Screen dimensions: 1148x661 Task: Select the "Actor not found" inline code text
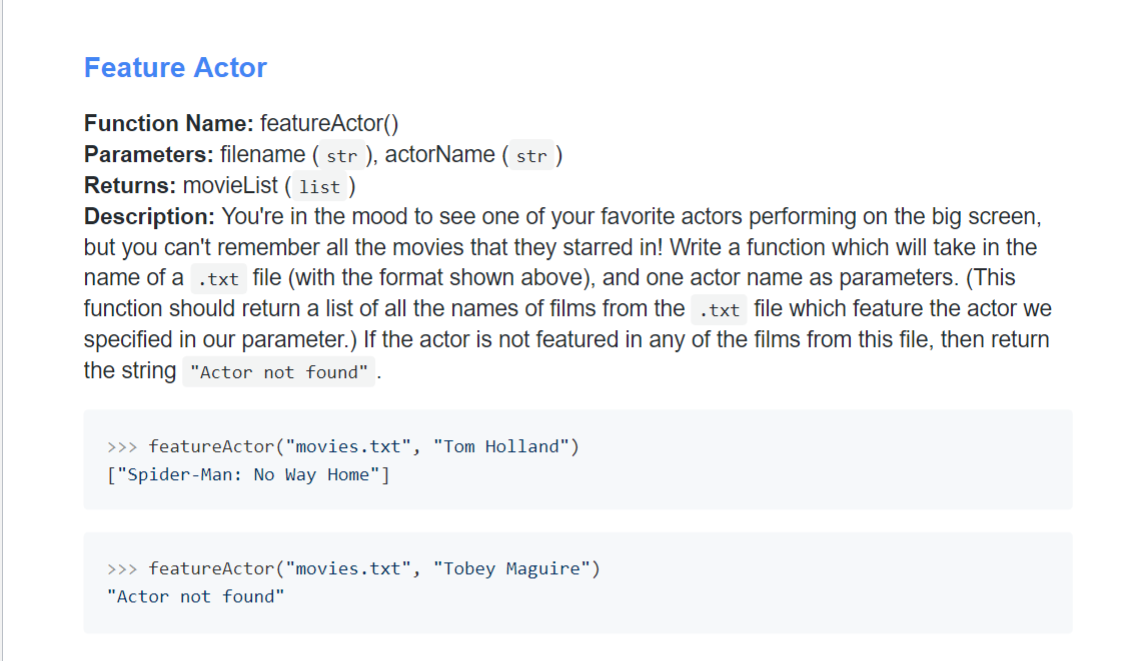coord(279,371)
